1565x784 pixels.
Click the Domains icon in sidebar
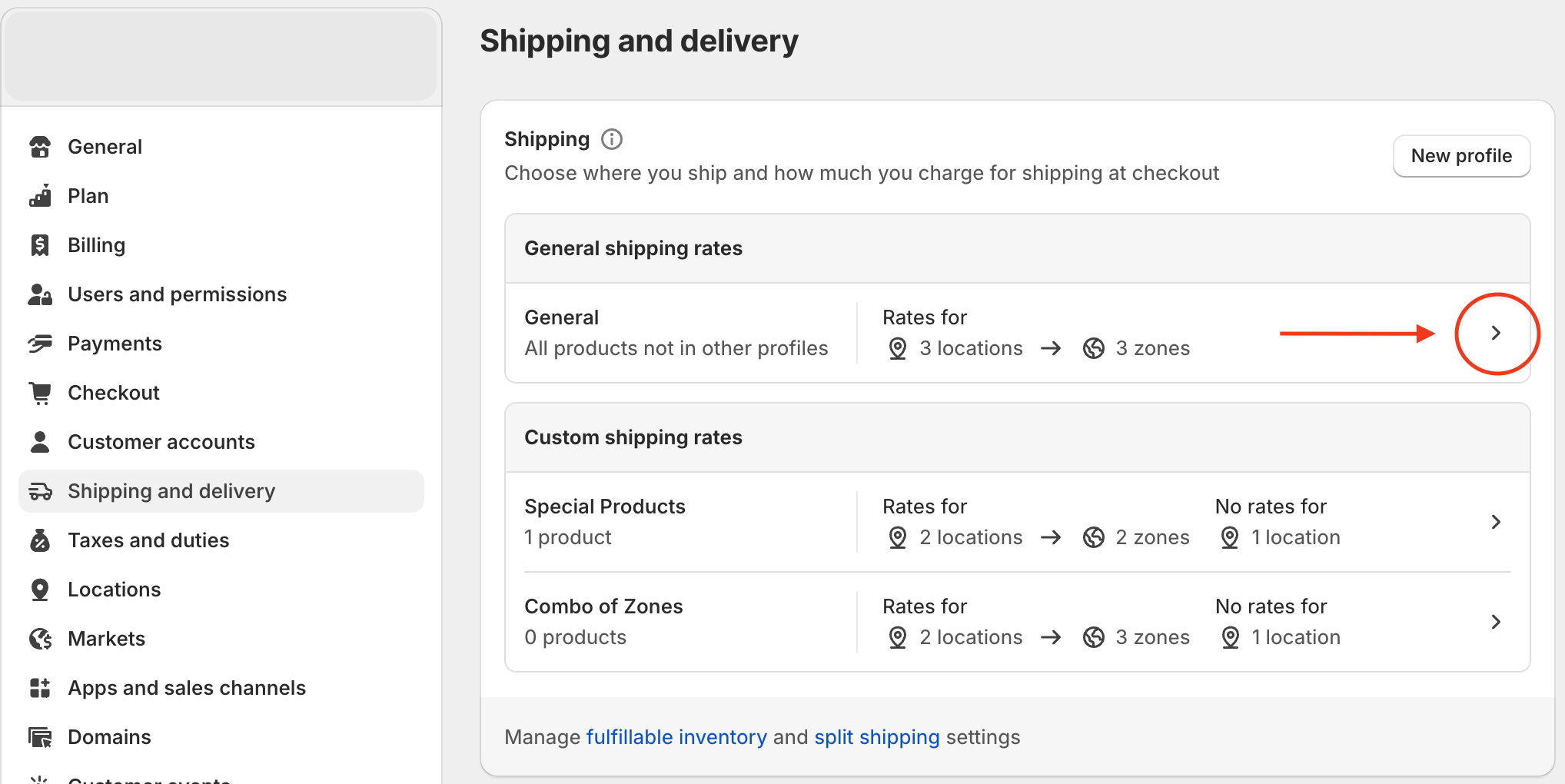(40, 737)
